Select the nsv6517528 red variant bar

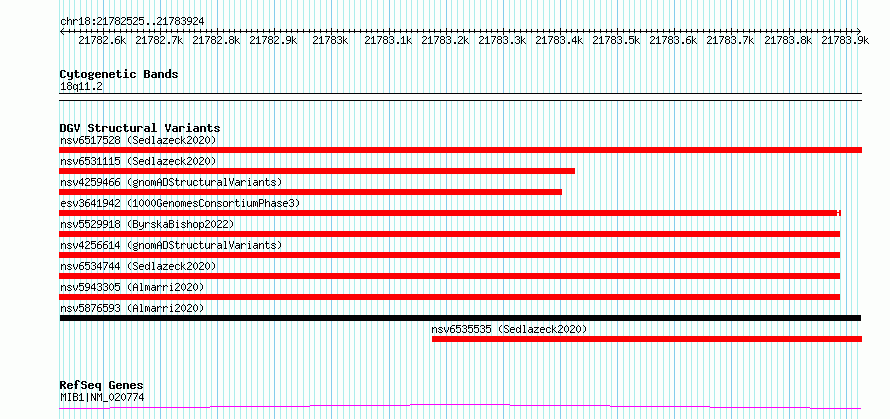pyautogui.click(x=461, y=150)
